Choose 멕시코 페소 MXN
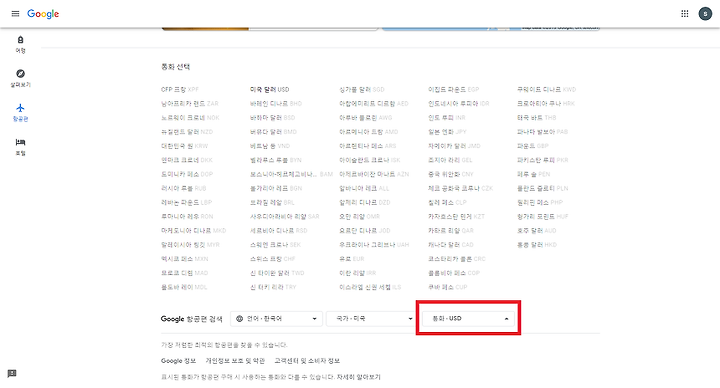 (x=184, y=259)
